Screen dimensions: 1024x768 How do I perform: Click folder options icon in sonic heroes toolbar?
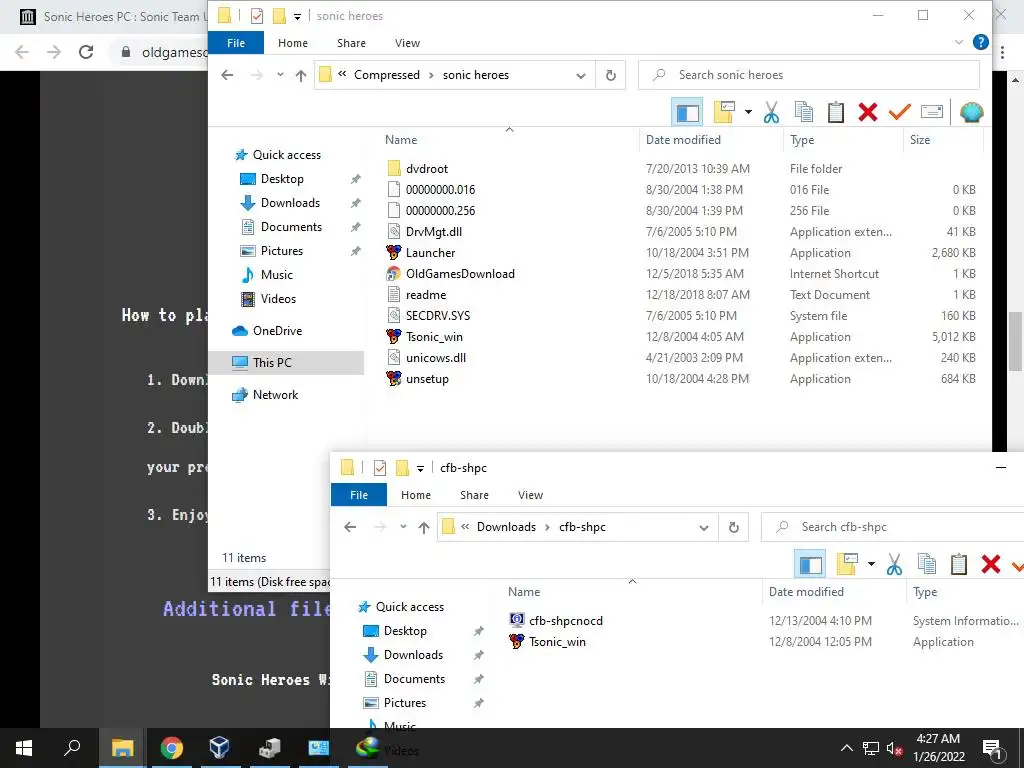pyautogui.click(x=724, y=112)
